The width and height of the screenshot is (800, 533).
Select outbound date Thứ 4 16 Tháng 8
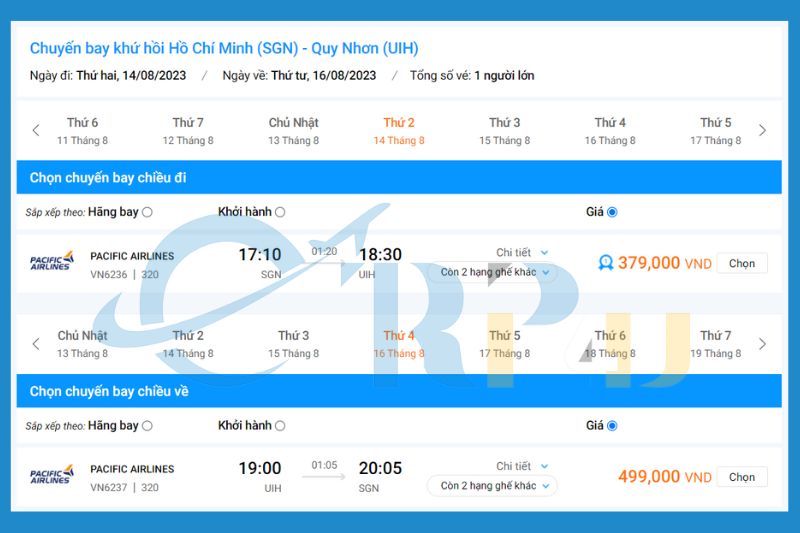pyautogui.click(x=610, y=131)
